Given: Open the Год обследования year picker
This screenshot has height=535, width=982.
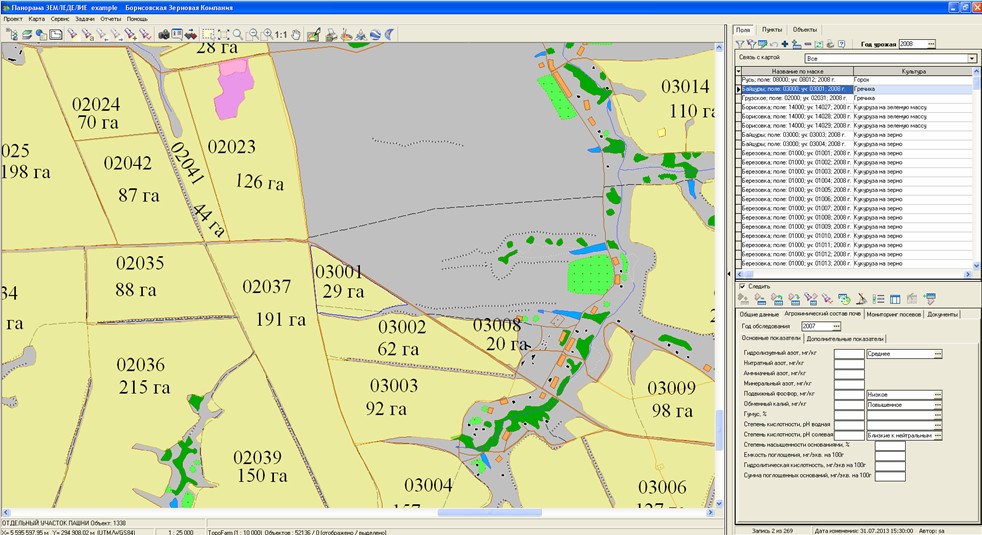Looking at the screenshot, I should click(836, 326).
